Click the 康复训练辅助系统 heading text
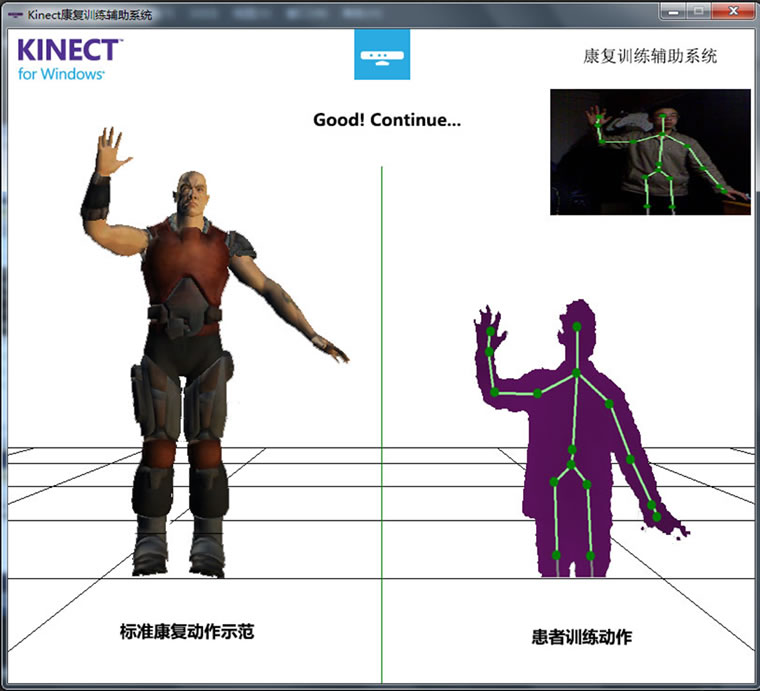The height and width of the screenshot is (691, 760). click(x=650, y=56)
